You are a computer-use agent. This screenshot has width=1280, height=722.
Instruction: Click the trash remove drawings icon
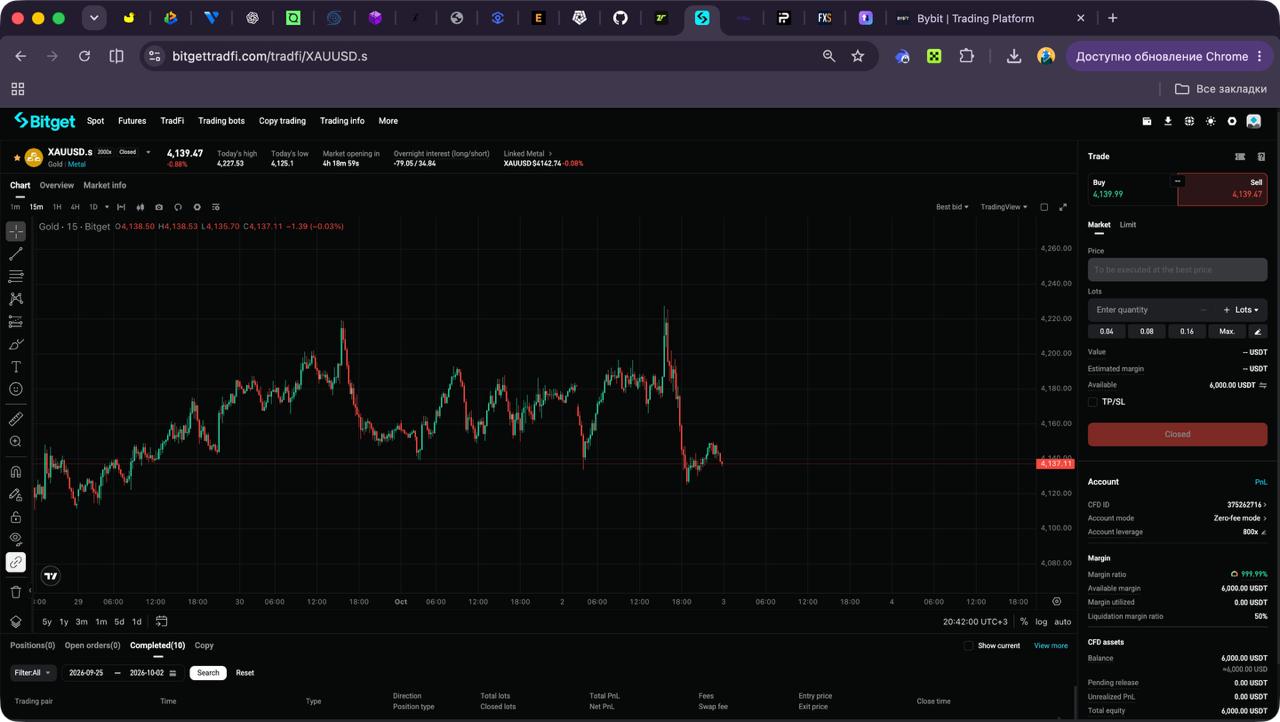click(16, 592)
